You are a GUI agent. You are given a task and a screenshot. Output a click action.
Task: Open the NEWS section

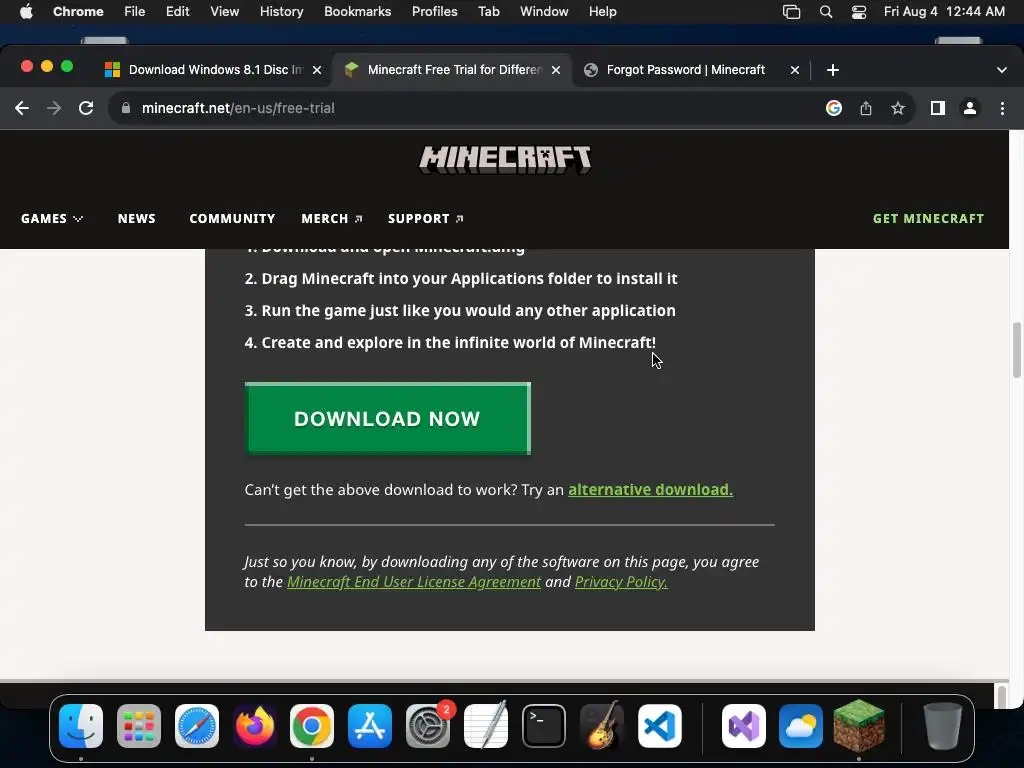136,219
